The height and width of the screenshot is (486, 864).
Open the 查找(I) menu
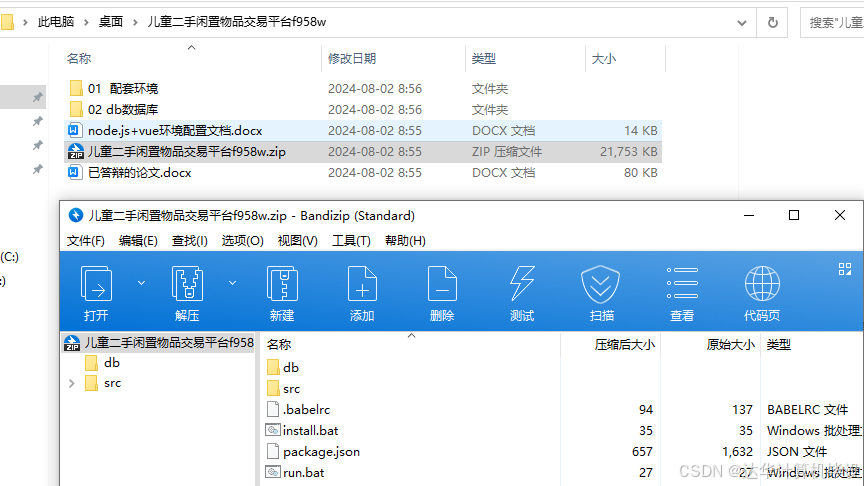click(x=190, y=241)
